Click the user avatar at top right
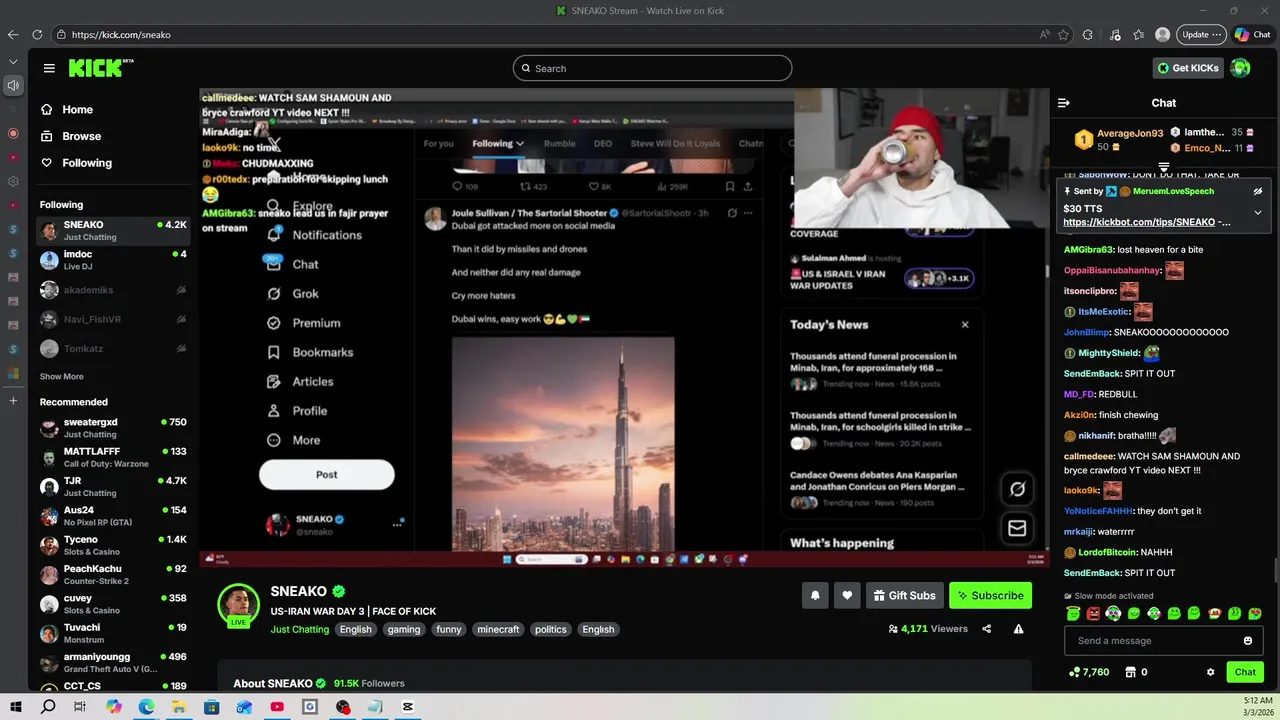The height and width of the screenshot is (720, 1280). coord(1240,68)
